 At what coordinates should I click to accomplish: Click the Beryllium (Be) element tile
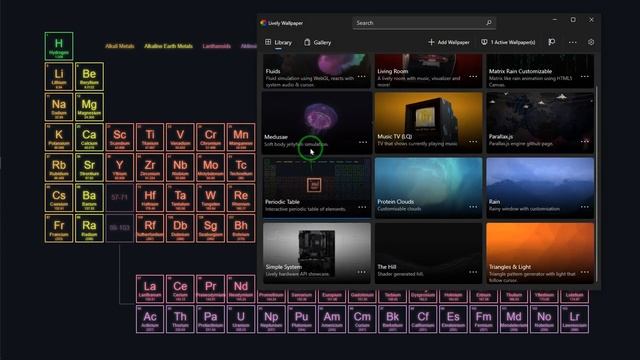(89, 77)
